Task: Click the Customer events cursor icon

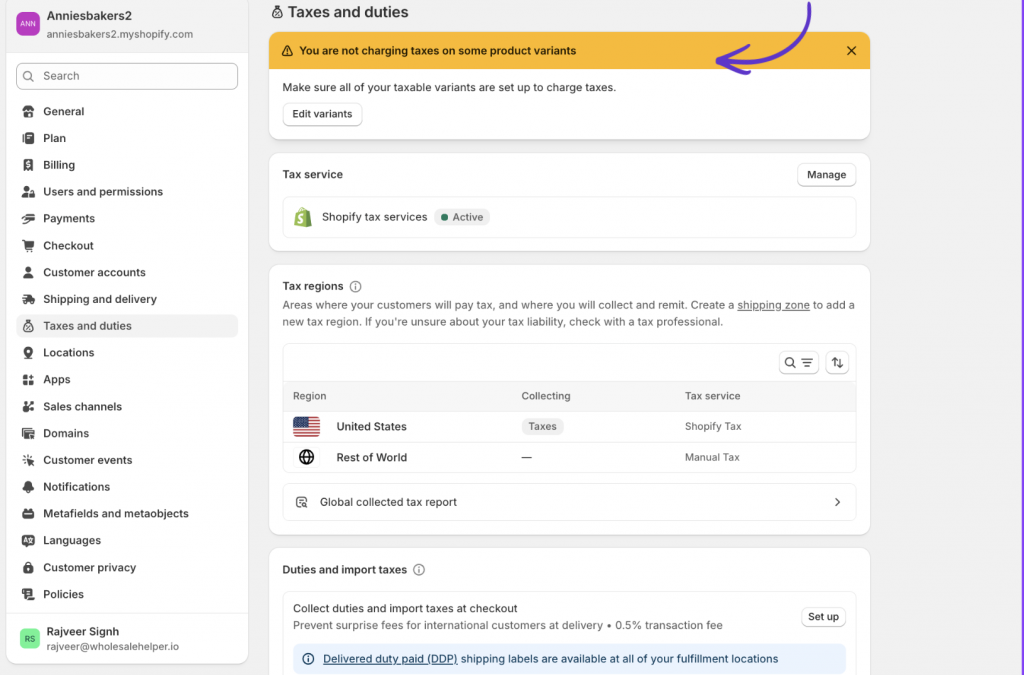Action: pyautogui.click(x=28, y=460)
